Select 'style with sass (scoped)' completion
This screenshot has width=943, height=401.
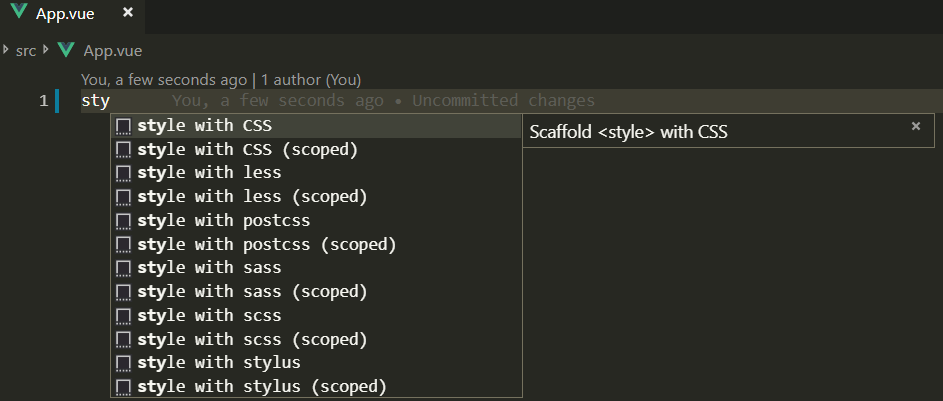[x=252, y=292]
